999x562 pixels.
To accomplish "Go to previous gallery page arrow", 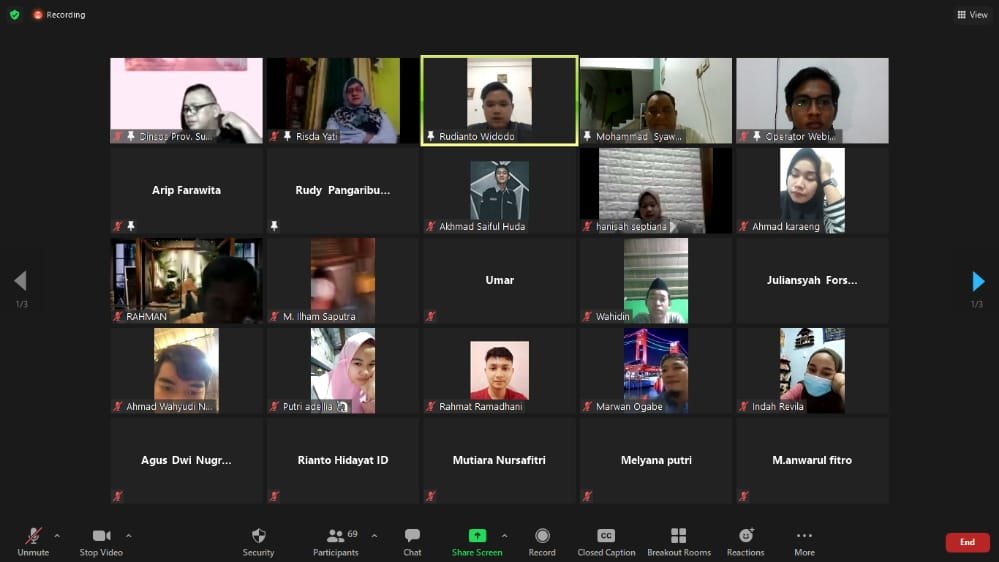I will (20, 281).
